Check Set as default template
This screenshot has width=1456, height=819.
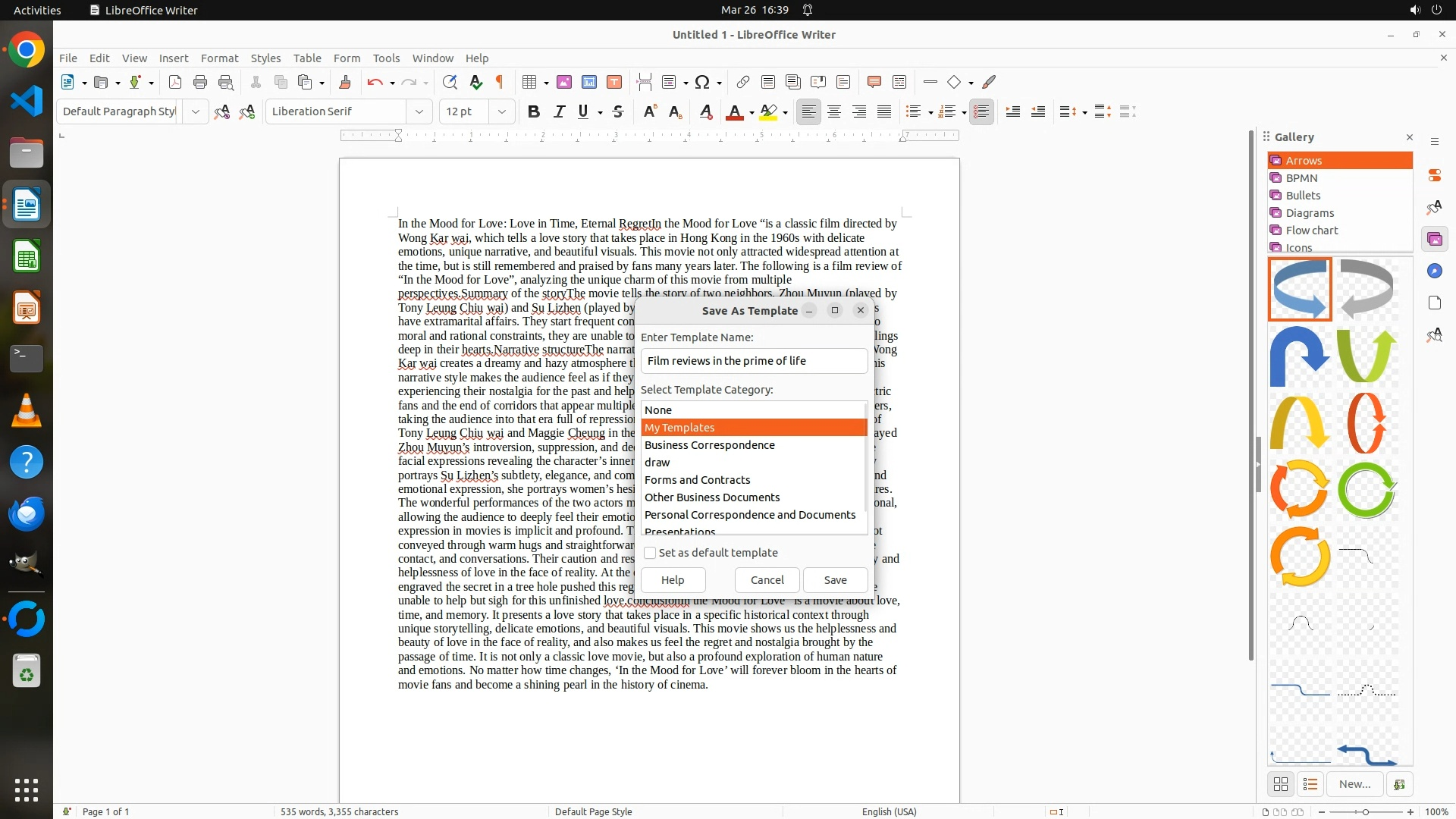tap(650, 553)
